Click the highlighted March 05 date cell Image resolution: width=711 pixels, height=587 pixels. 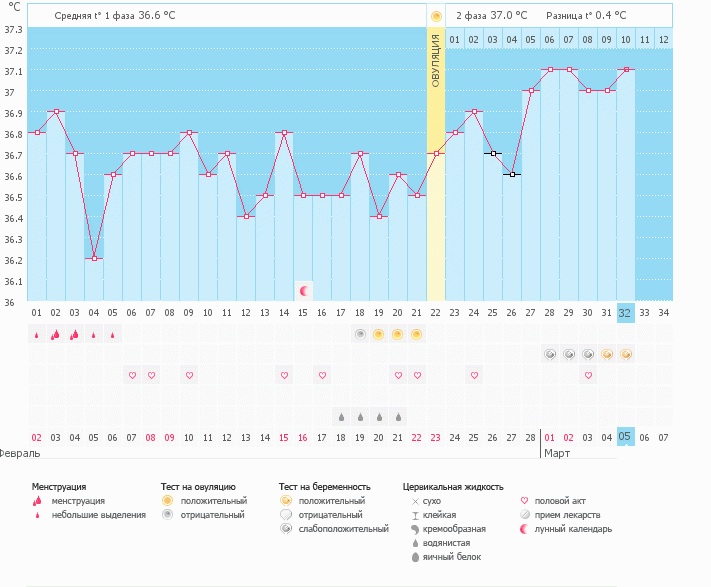click(626, 437)
